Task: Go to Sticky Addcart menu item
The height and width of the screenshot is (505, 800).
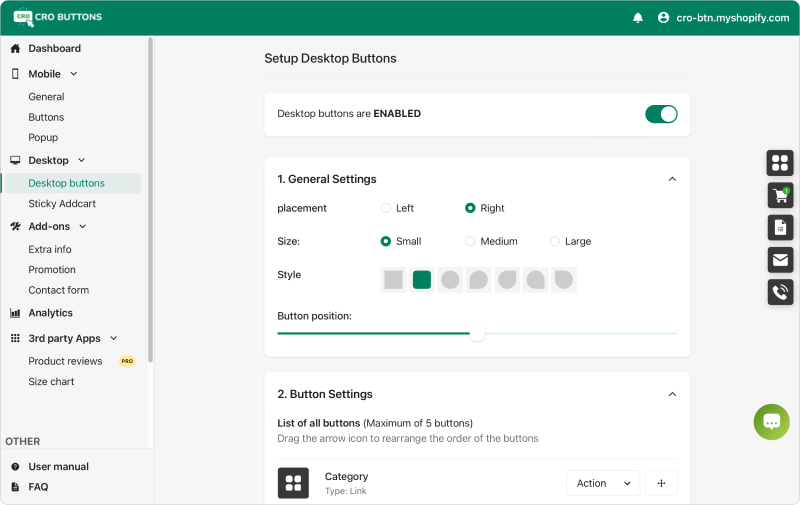Action: [x=62, y=203]
